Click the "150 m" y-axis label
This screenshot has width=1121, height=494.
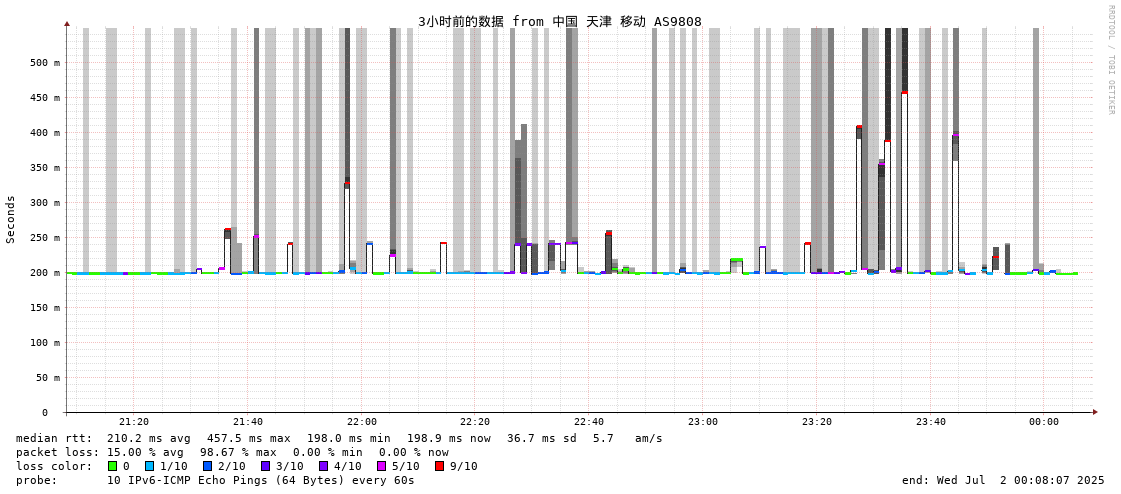click(x=44, y=308)
